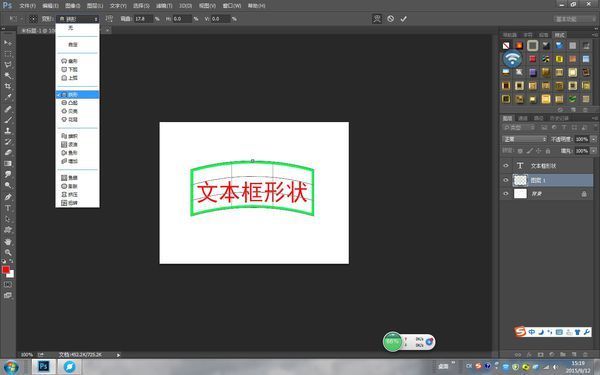Open the Styles panel flyout menu
600x375 pixels.
595,35
